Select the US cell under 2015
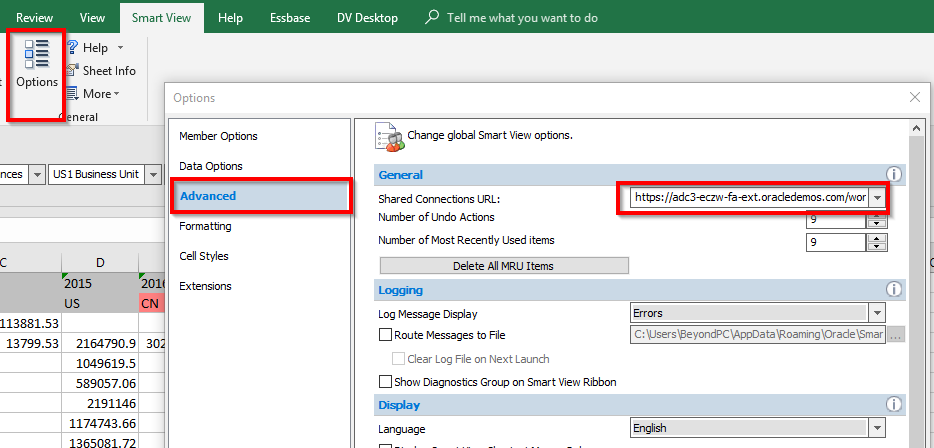Viewport: 934px width, 448px height. coord(99,303)
